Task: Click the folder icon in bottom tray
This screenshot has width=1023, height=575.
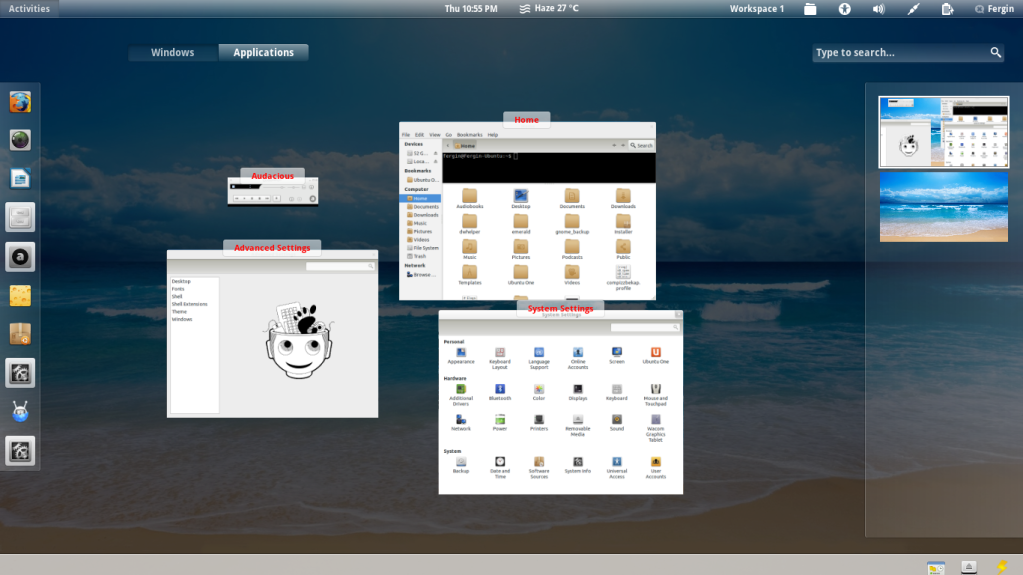Action: pos(936,567)
